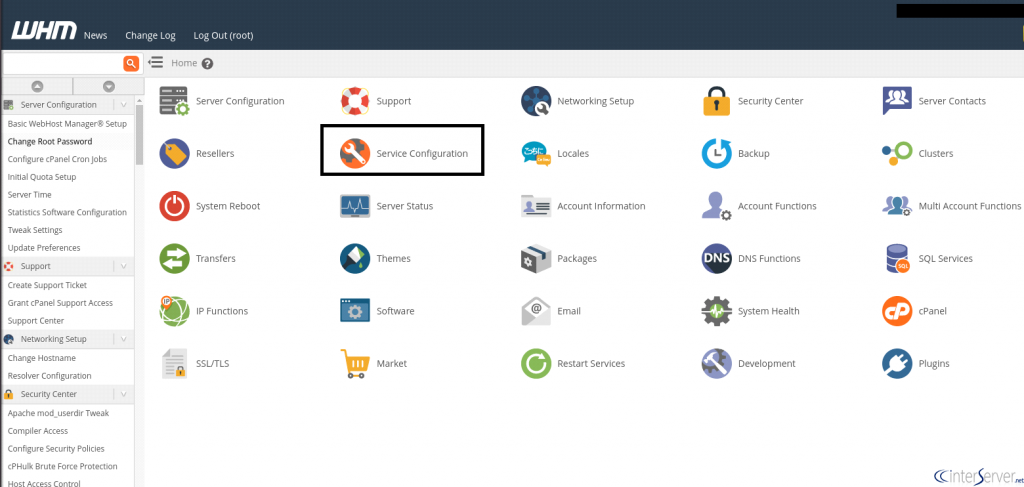This screenshot has height=487, width=1024.
Task: Open the News menu item
Action: coord(95,35)
